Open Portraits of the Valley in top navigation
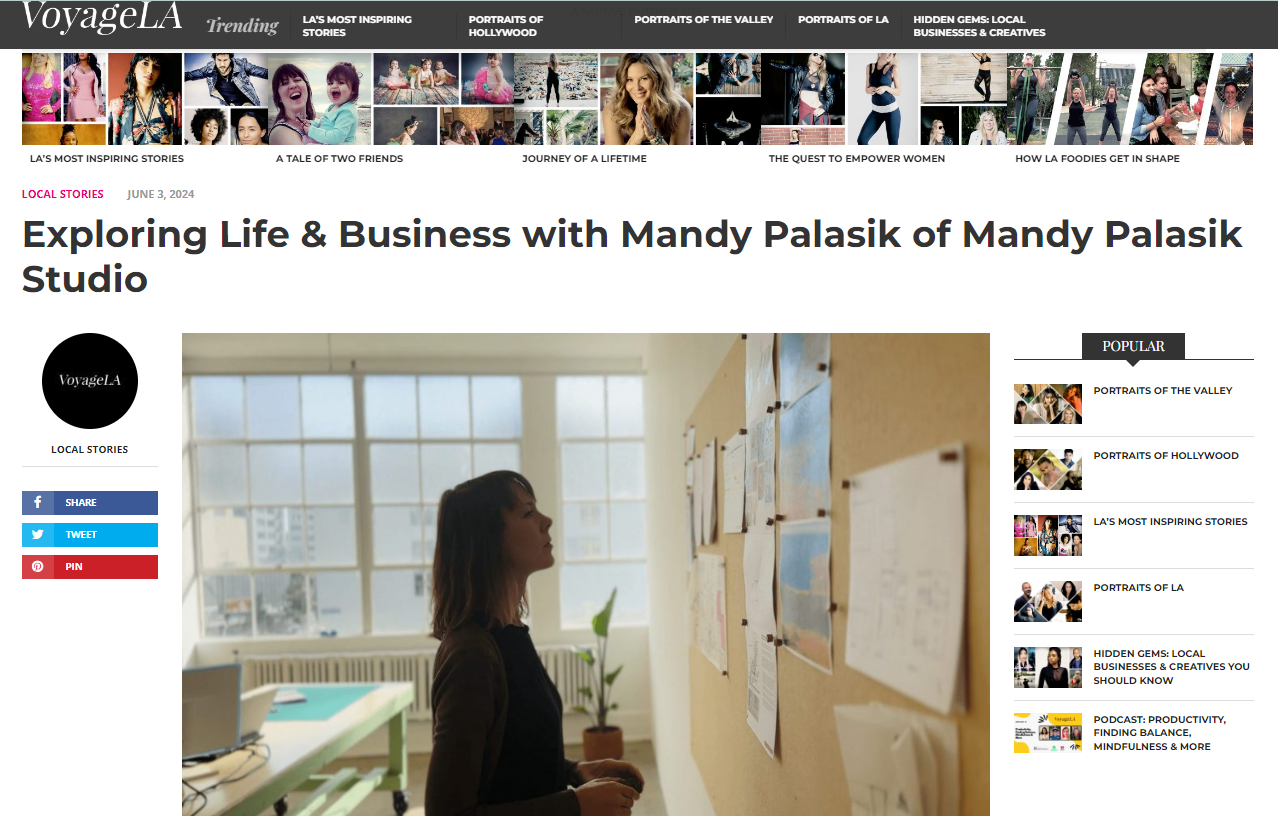1278x825 pixels. [704, 19]
